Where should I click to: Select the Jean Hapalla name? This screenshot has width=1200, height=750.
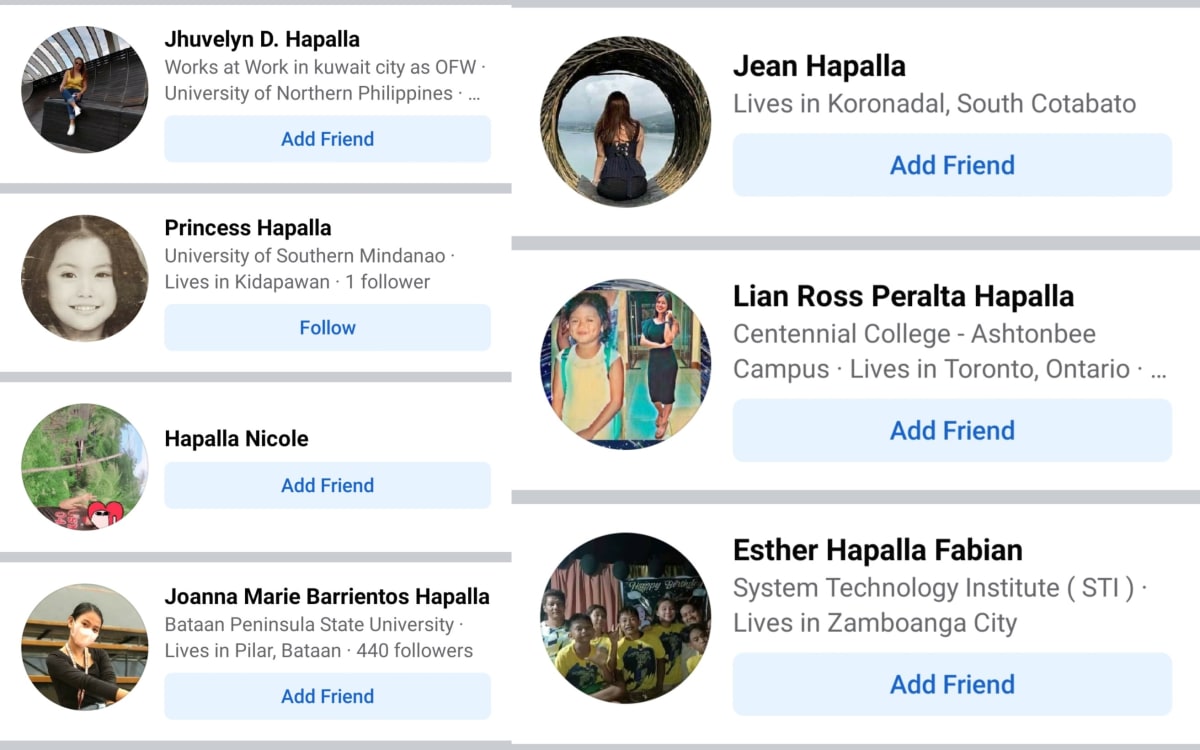[x=819, y=67]
